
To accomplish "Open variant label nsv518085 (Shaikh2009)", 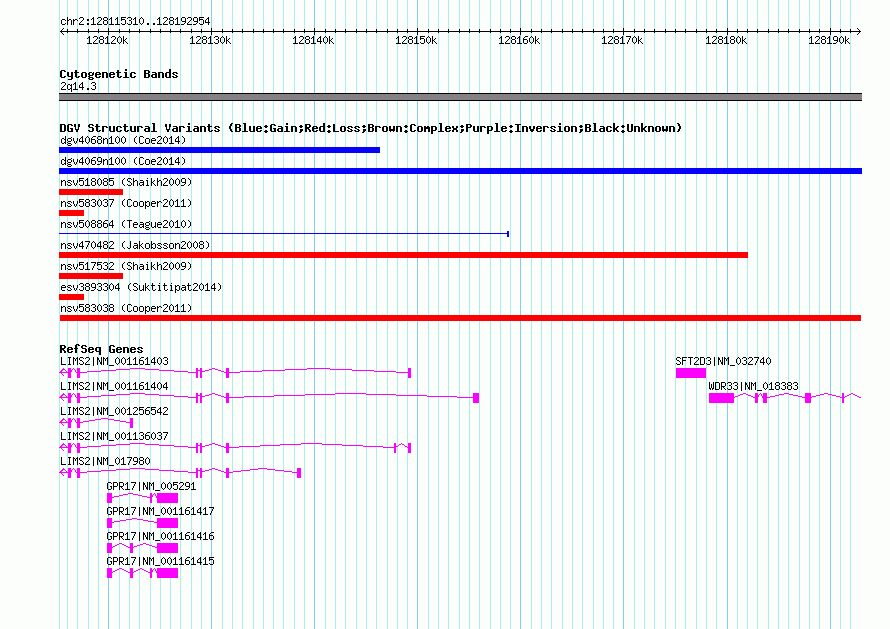I will 126,182.
